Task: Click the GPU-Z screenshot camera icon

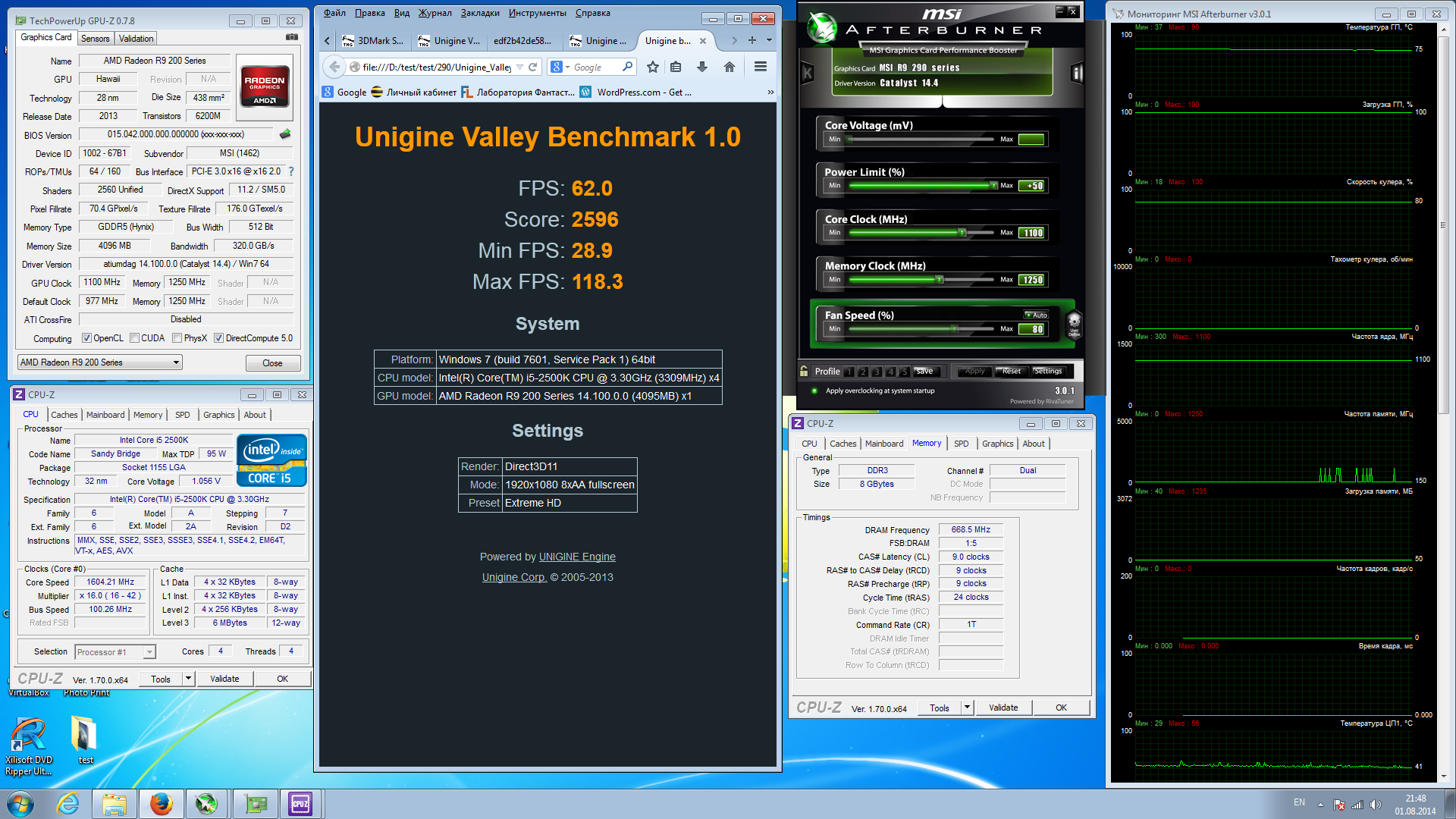Action: (x=291, y=37)
